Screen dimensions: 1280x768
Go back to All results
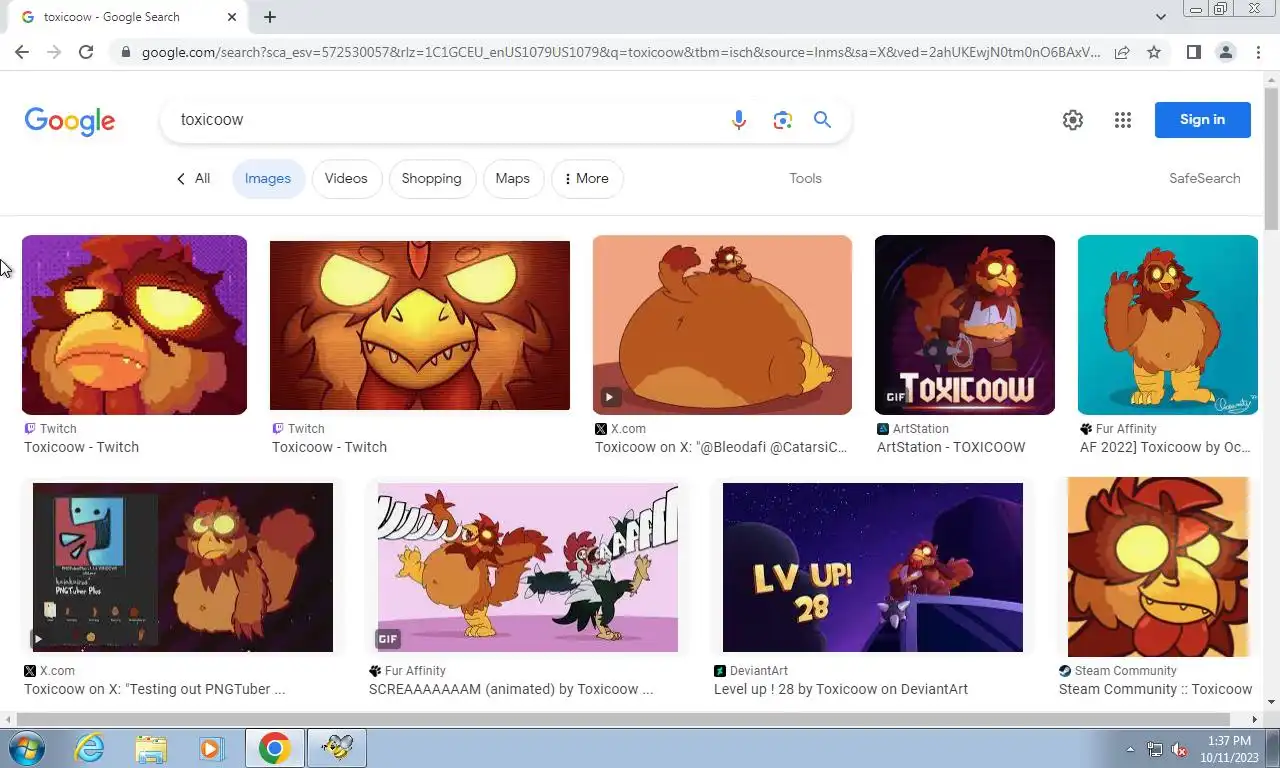click(x=193, y=179)
